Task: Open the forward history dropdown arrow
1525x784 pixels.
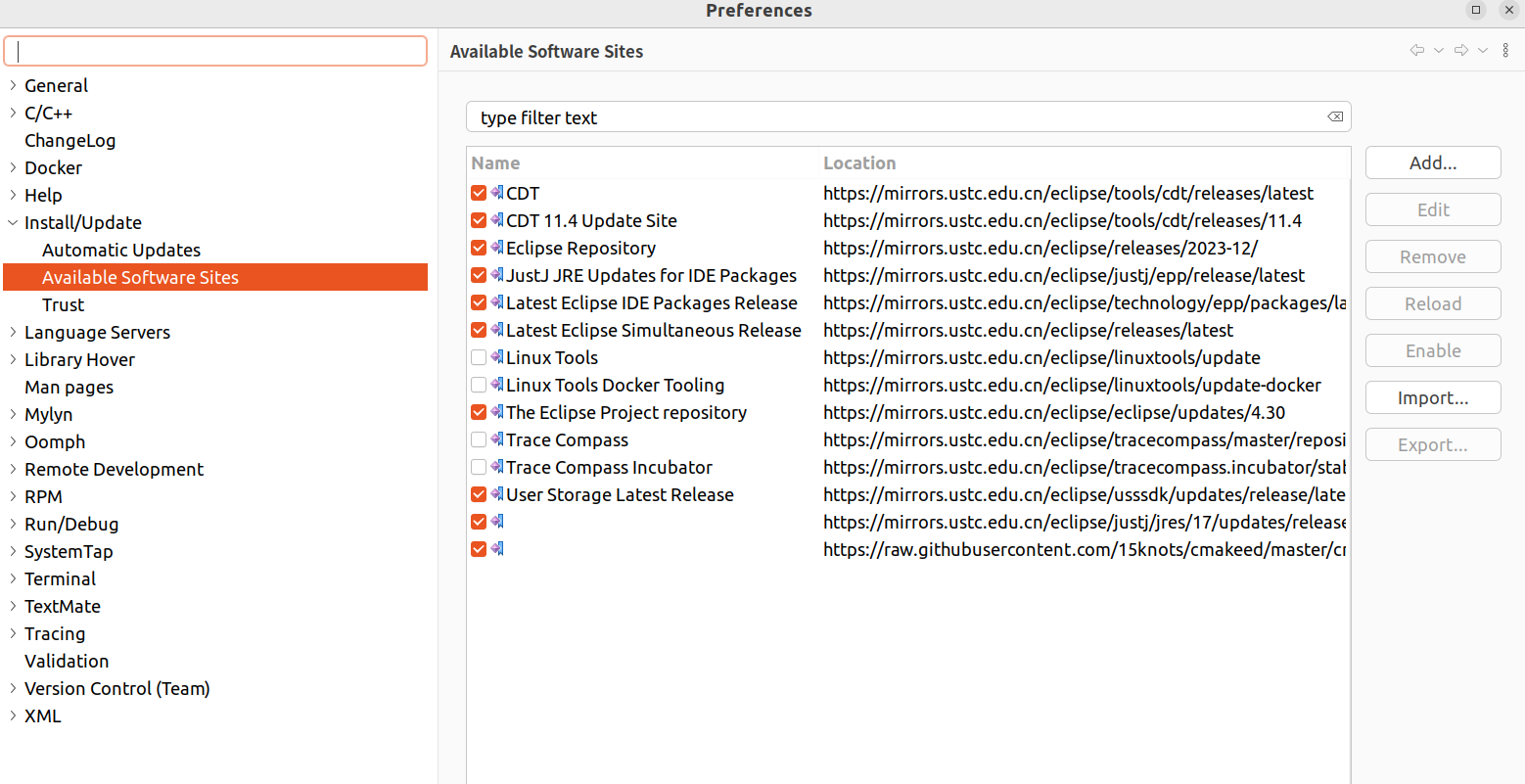Action: [1483, 50]
